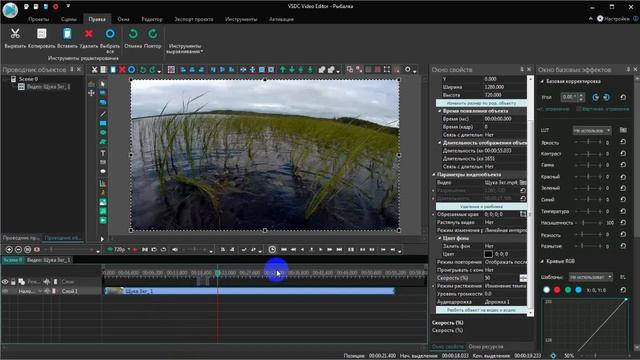Click the green up-arrow icon in the editor toolbar
This screenshot has width=640, height=360.
pos(282,70)
